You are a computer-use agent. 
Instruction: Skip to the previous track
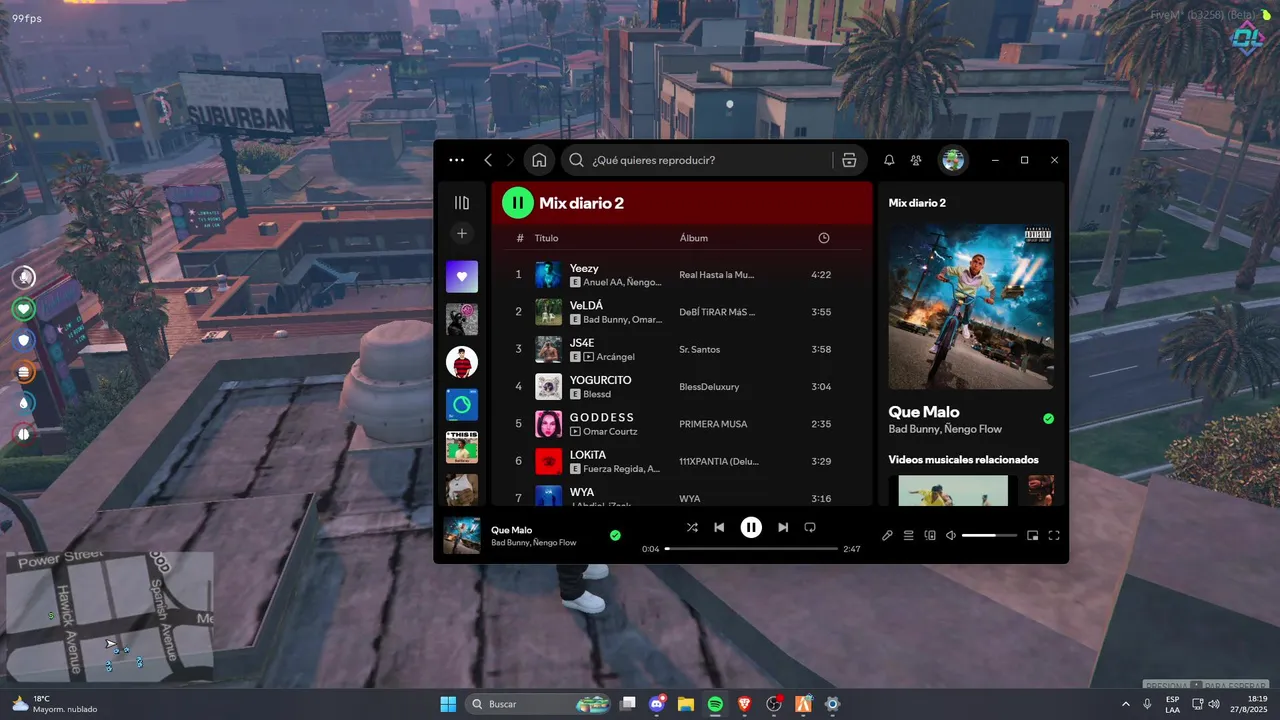click(719, 527)
